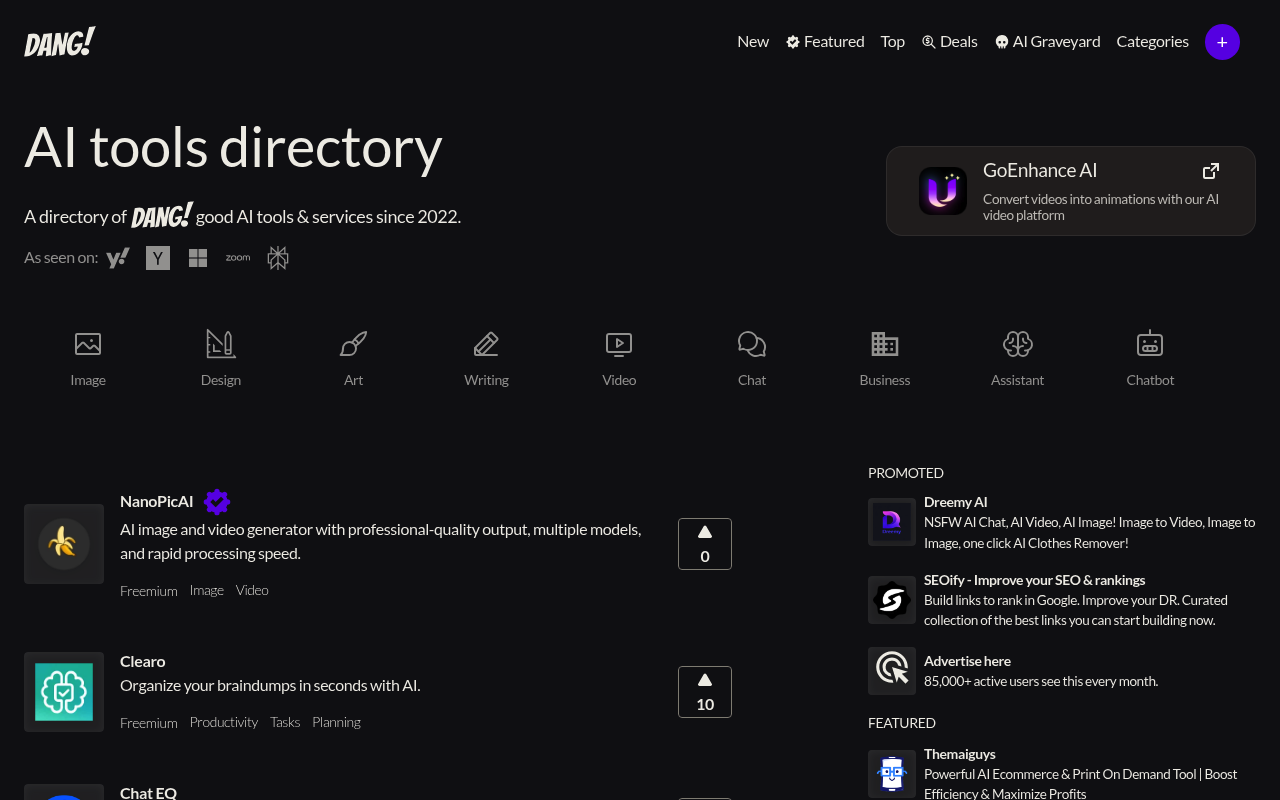Open the GoEnhance AI card title

pos(1040,171)
